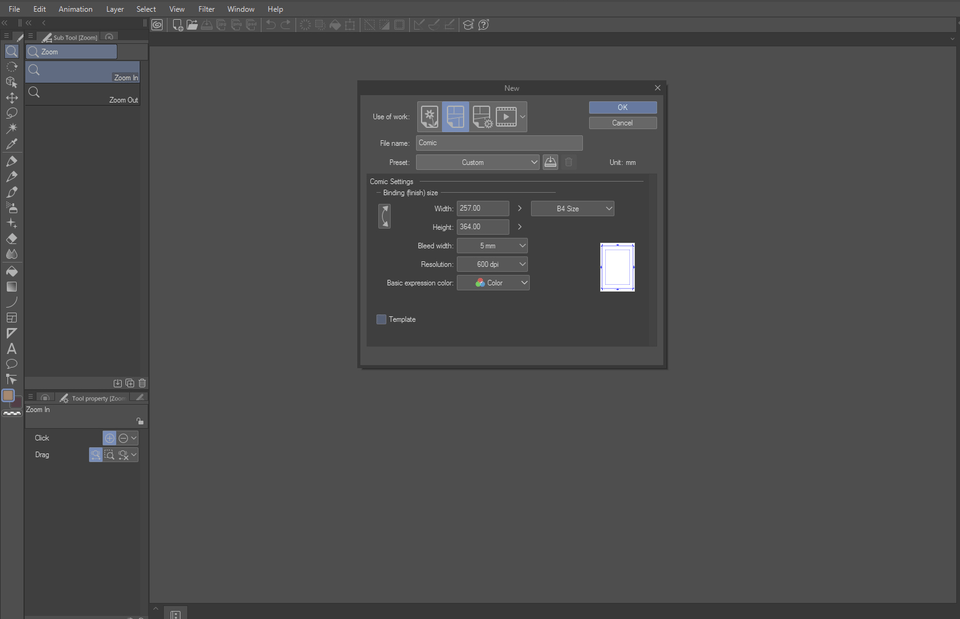Enable the Template checkbox
This screenshot has width=960, height=619.
point(381,320)
